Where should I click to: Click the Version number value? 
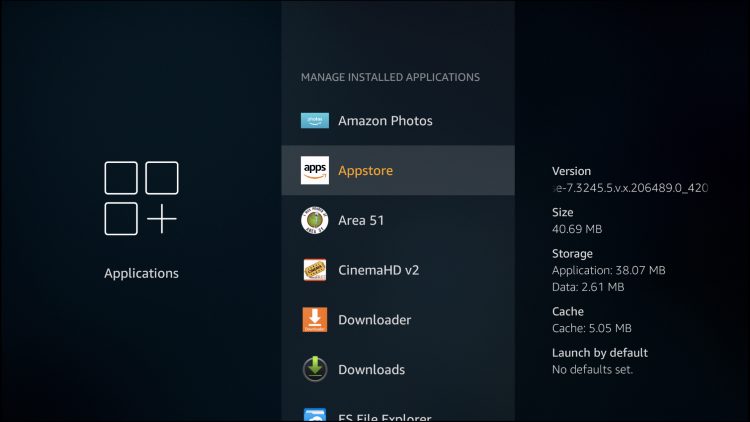pyautogui.click(x=630, y=188)
